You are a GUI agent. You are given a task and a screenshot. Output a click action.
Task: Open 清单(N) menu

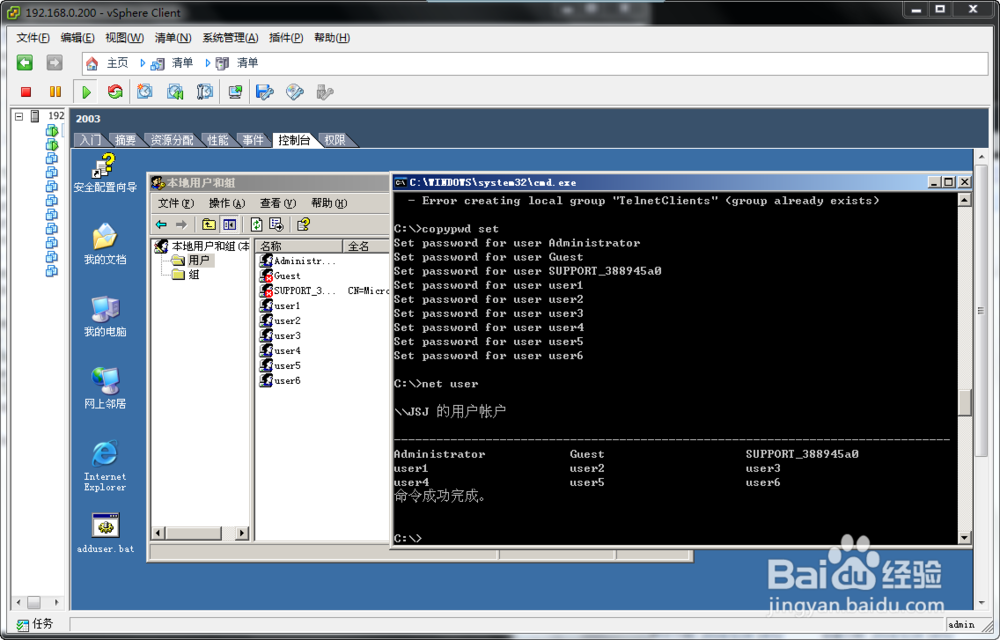point(173,38)
